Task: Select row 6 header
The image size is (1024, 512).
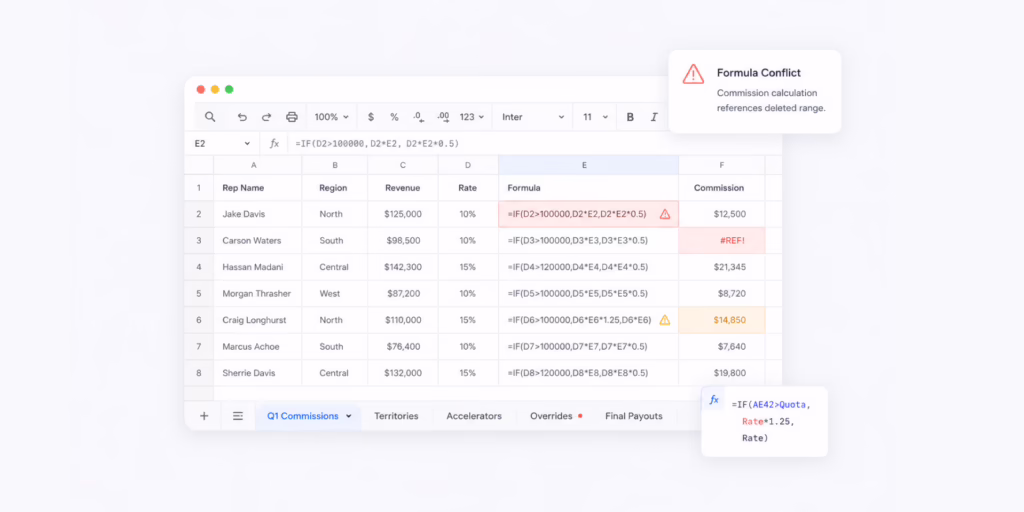Action: click(x=199, y=320)
